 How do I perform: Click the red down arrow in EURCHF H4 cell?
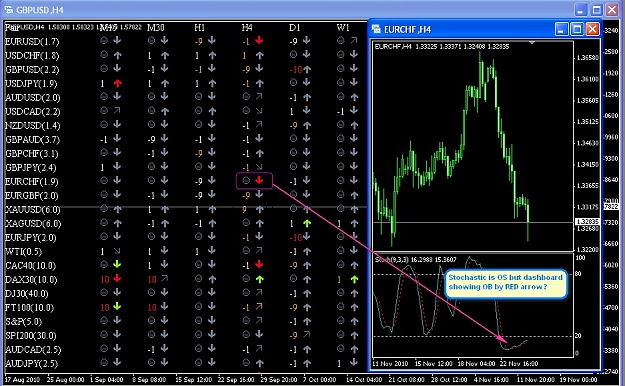point(259,180)
